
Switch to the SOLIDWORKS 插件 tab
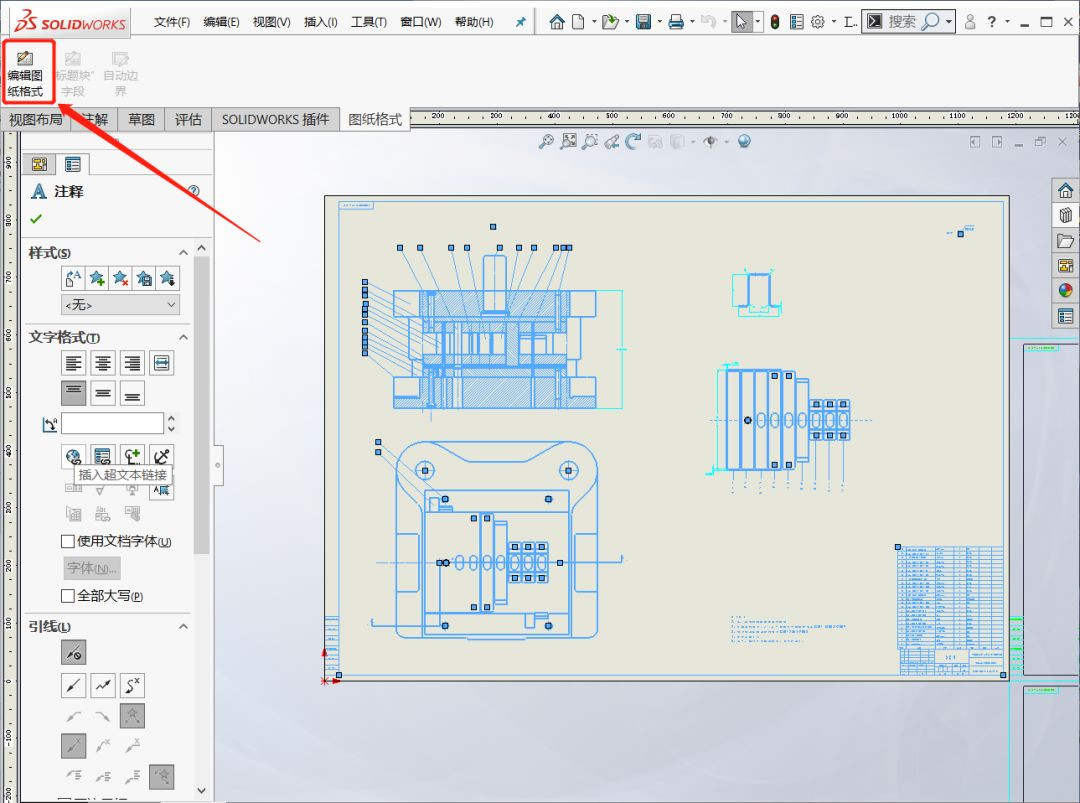point(275,119)
